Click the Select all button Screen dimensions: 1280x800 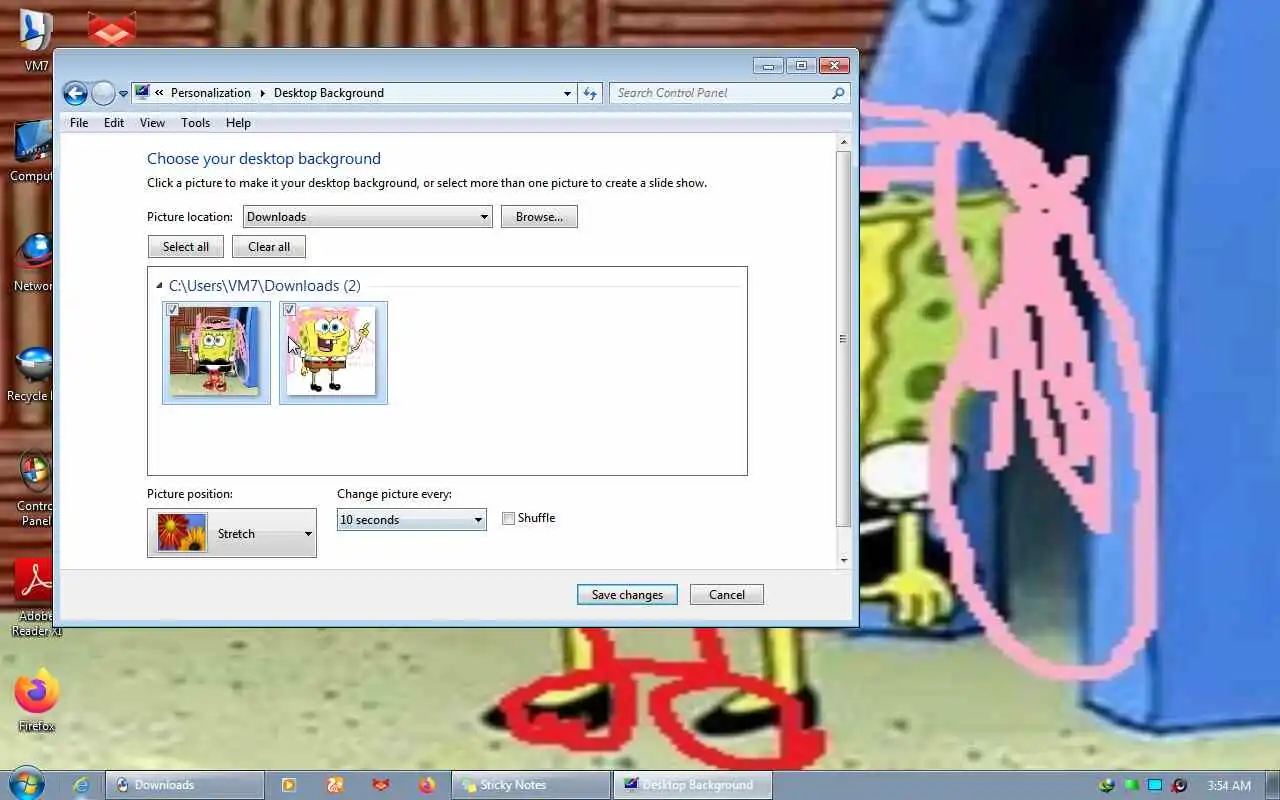click(186, 247)
